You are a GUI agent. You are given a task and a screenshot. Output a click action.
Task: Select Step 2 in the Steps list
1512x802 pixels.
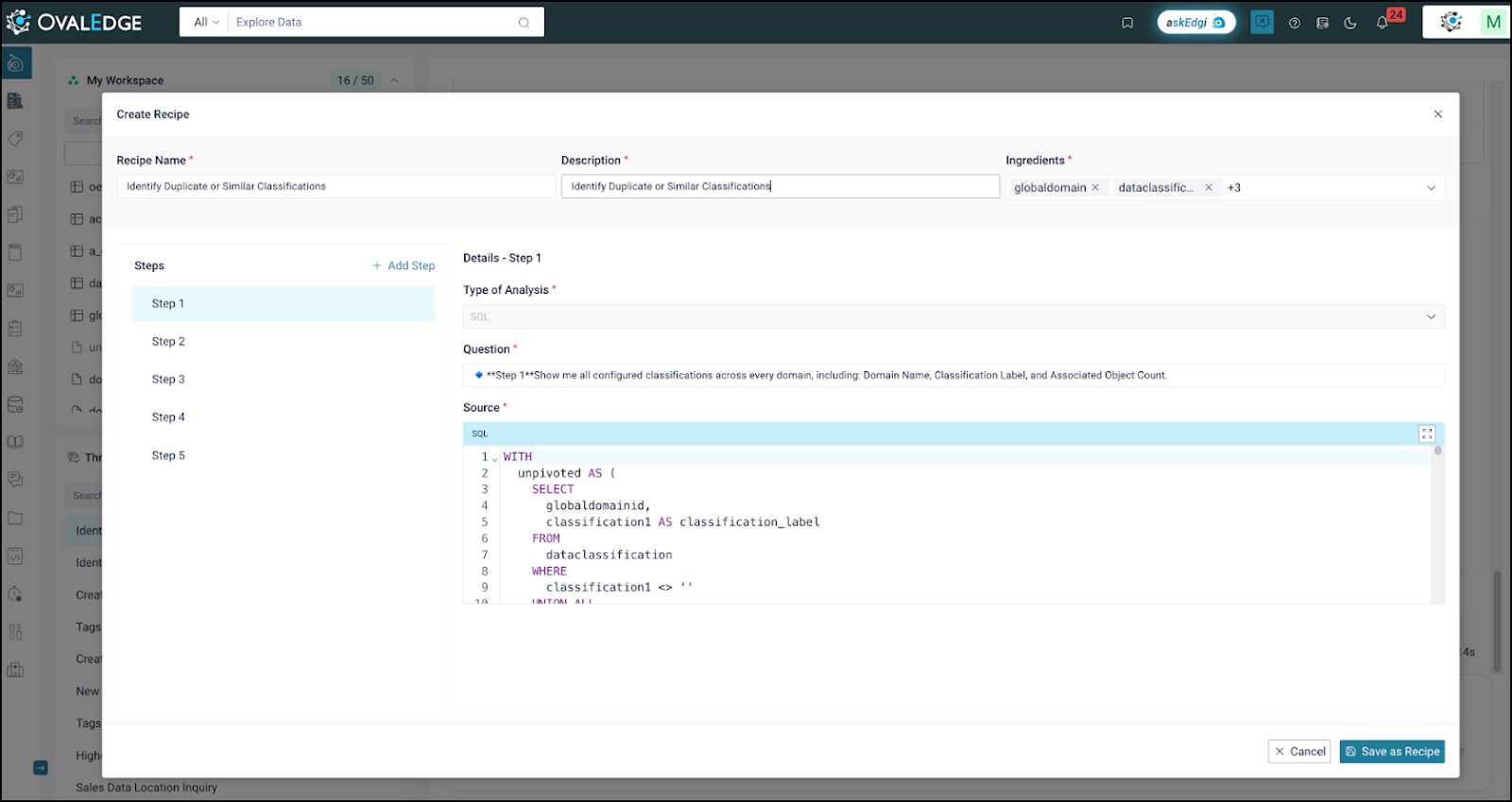168,342
